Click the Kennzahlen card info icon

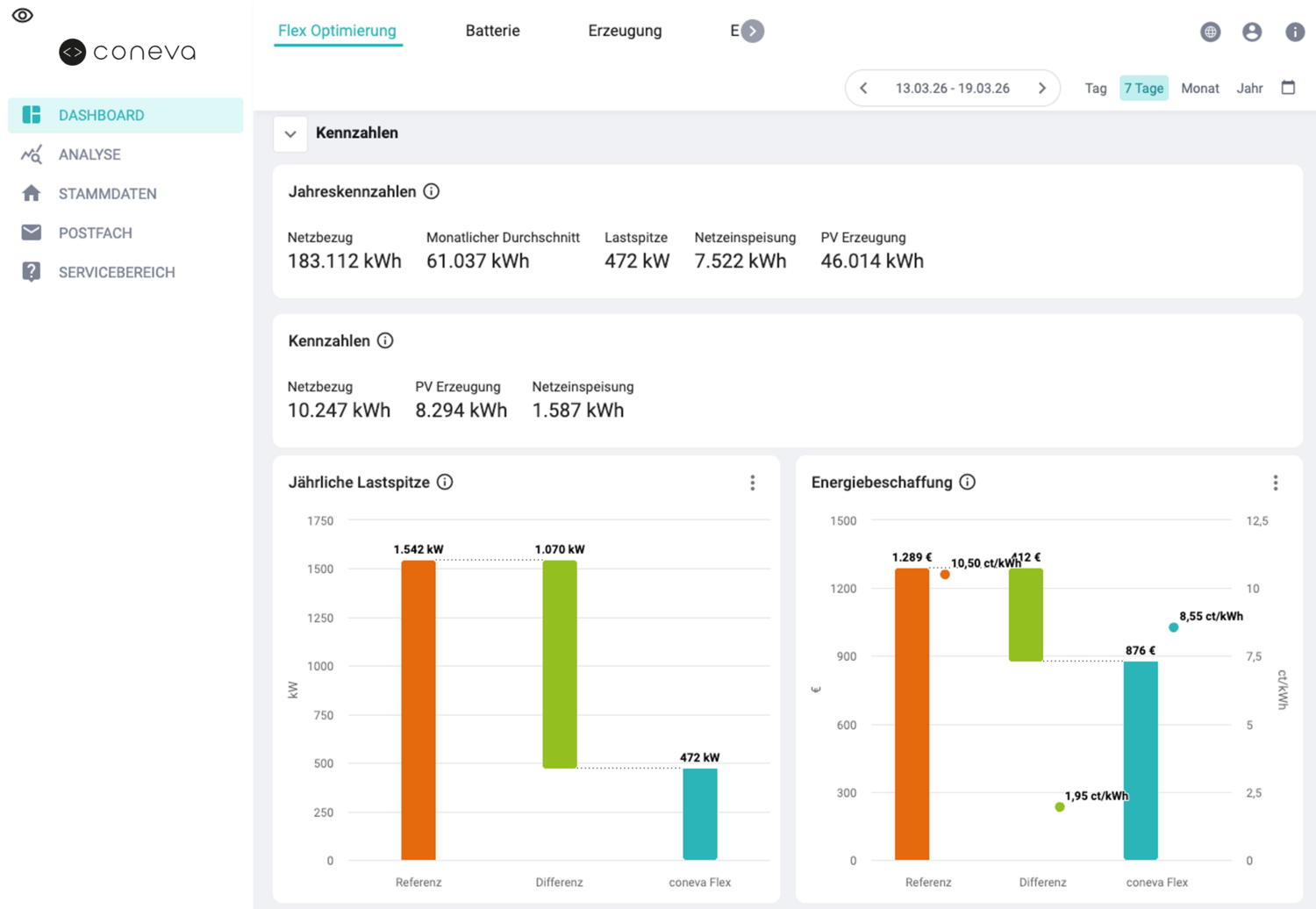click(385, 340)
